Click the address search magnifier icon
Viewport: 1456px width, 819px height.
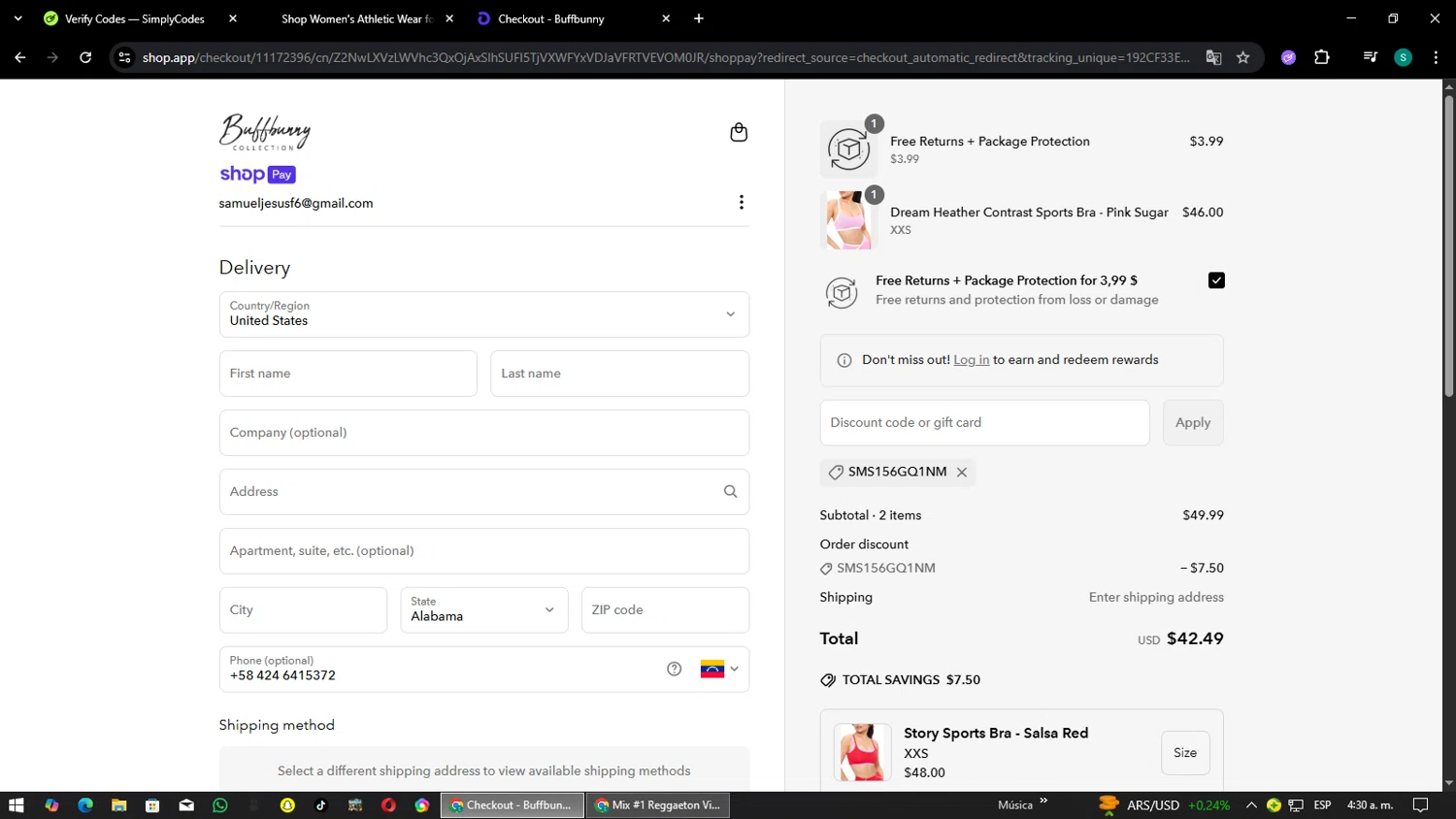730,491
